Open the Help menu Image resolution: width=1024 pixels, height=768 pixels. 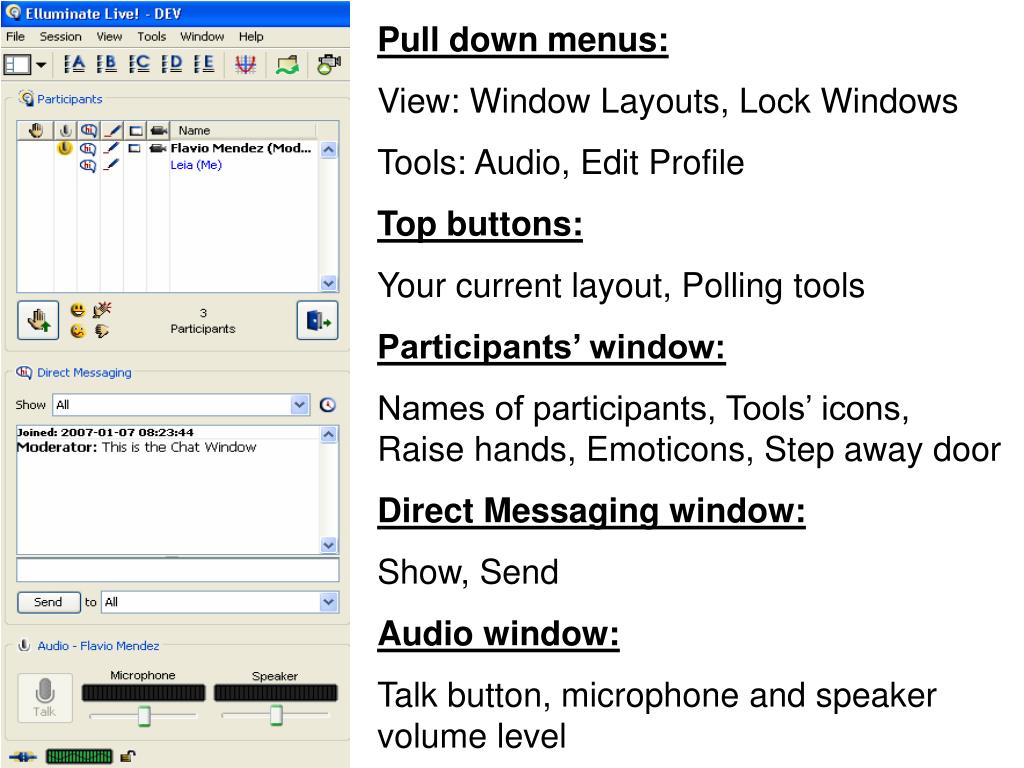pos(251,37)
